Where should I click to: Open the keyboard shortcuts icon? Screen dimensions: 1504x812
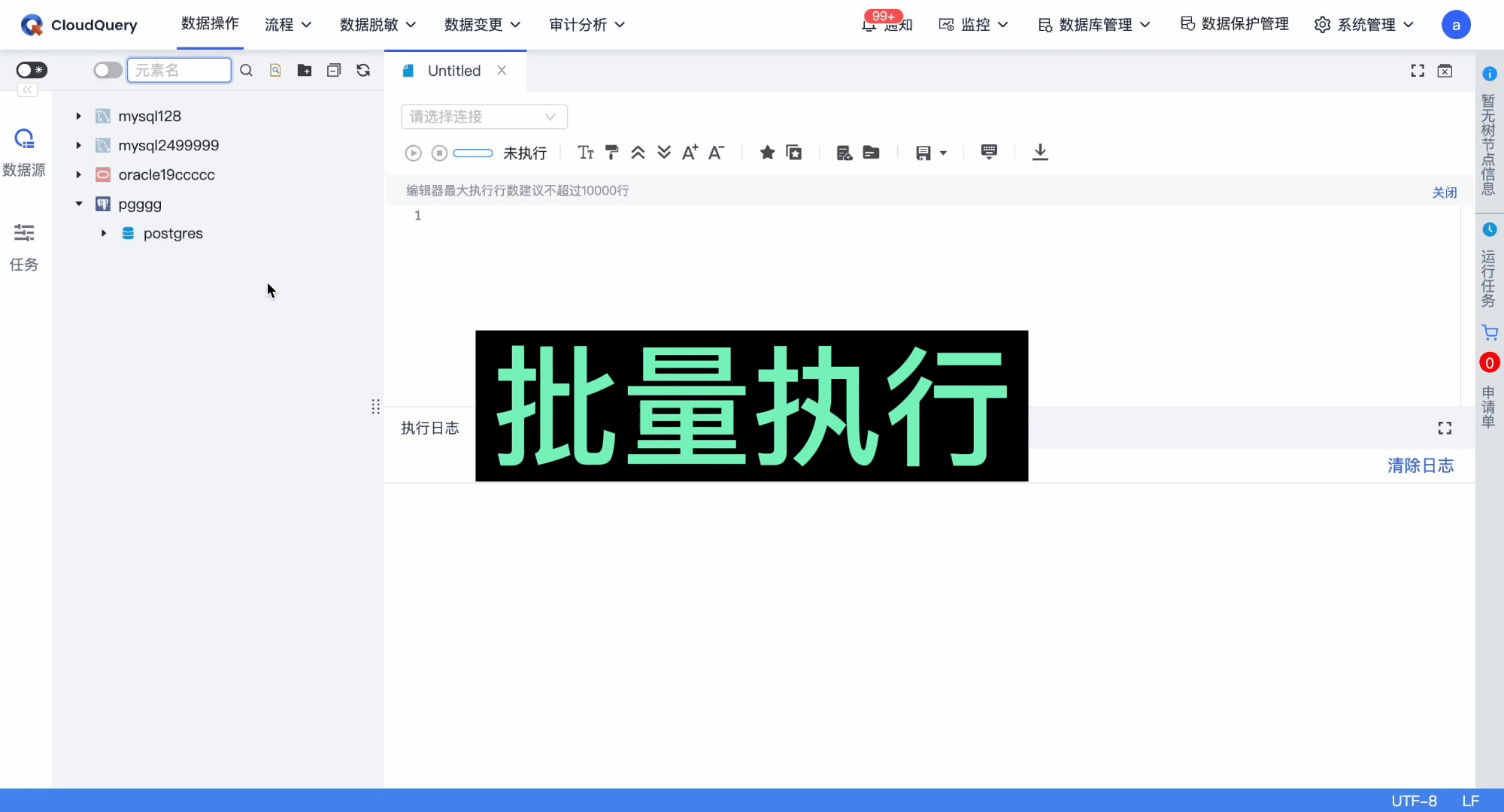[988, 152]
